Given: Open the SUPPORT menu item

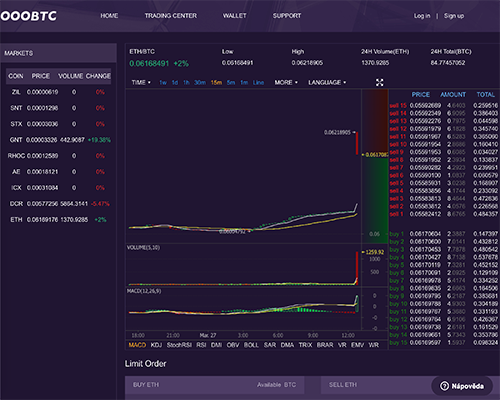Looking at the screenshot, I should click(x=287, y=16).
